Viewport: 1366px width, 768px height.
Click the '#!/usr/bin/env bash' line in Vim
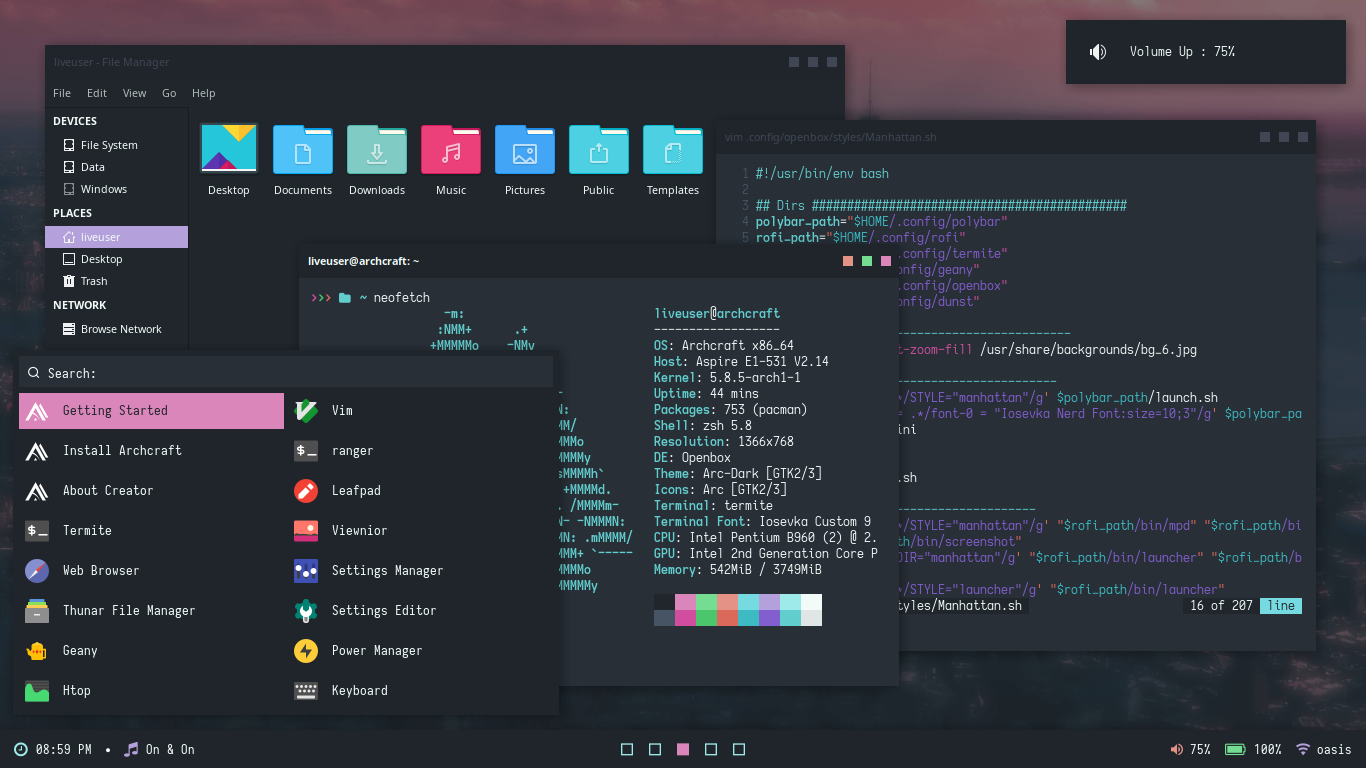coord(822,174)
